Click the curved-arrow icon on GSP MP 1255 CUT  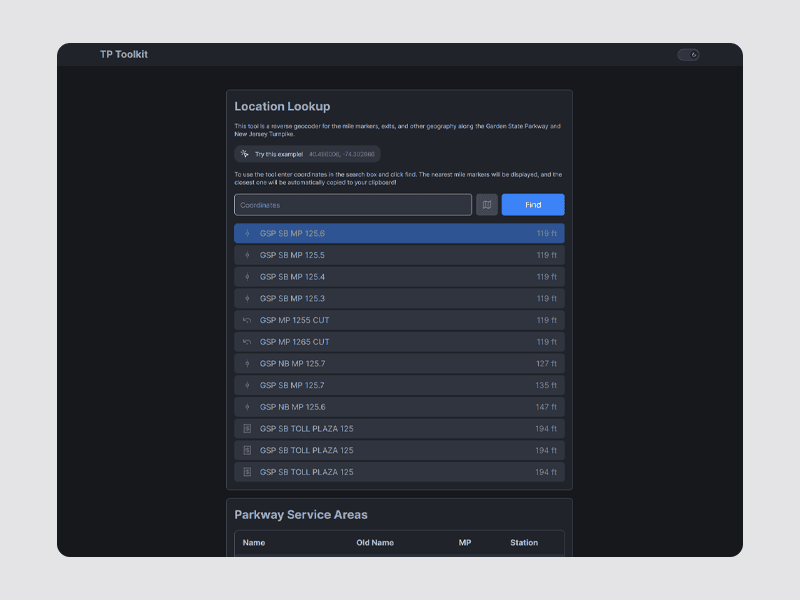coord(247,320)
